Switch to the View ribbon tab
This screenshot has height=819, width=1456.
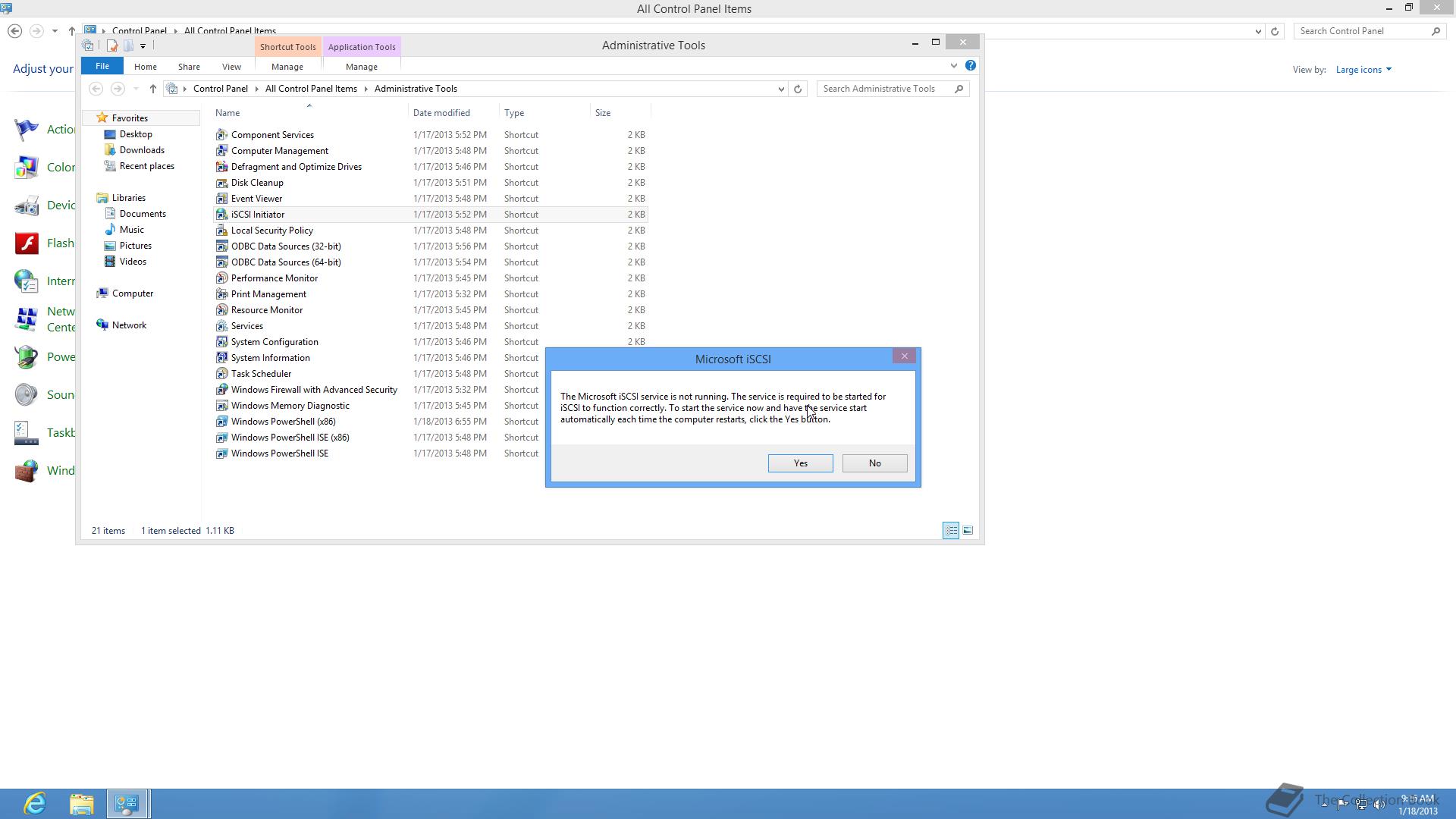231,67
